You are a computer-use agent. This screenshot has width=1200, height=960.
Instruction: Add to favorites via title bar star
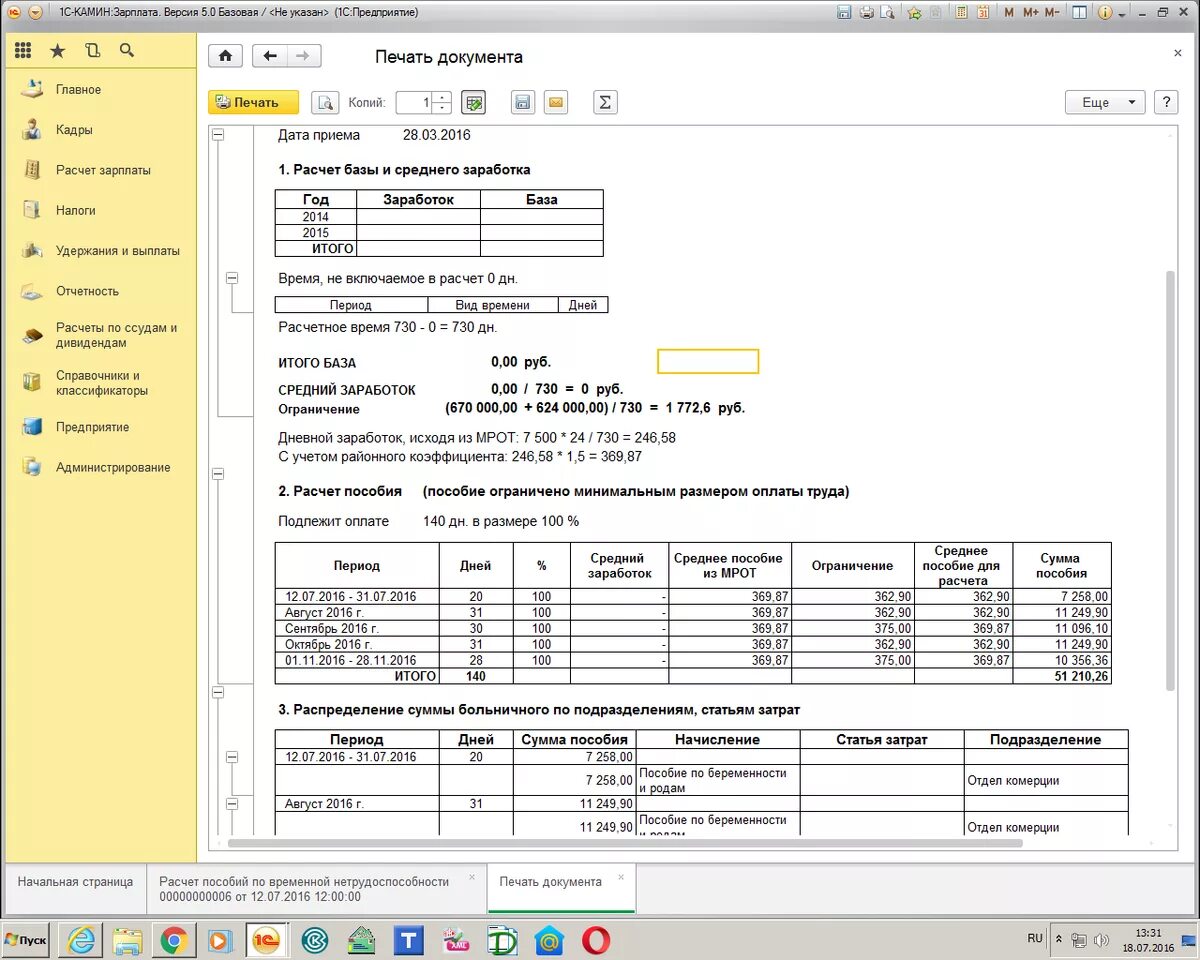point(914,13)
